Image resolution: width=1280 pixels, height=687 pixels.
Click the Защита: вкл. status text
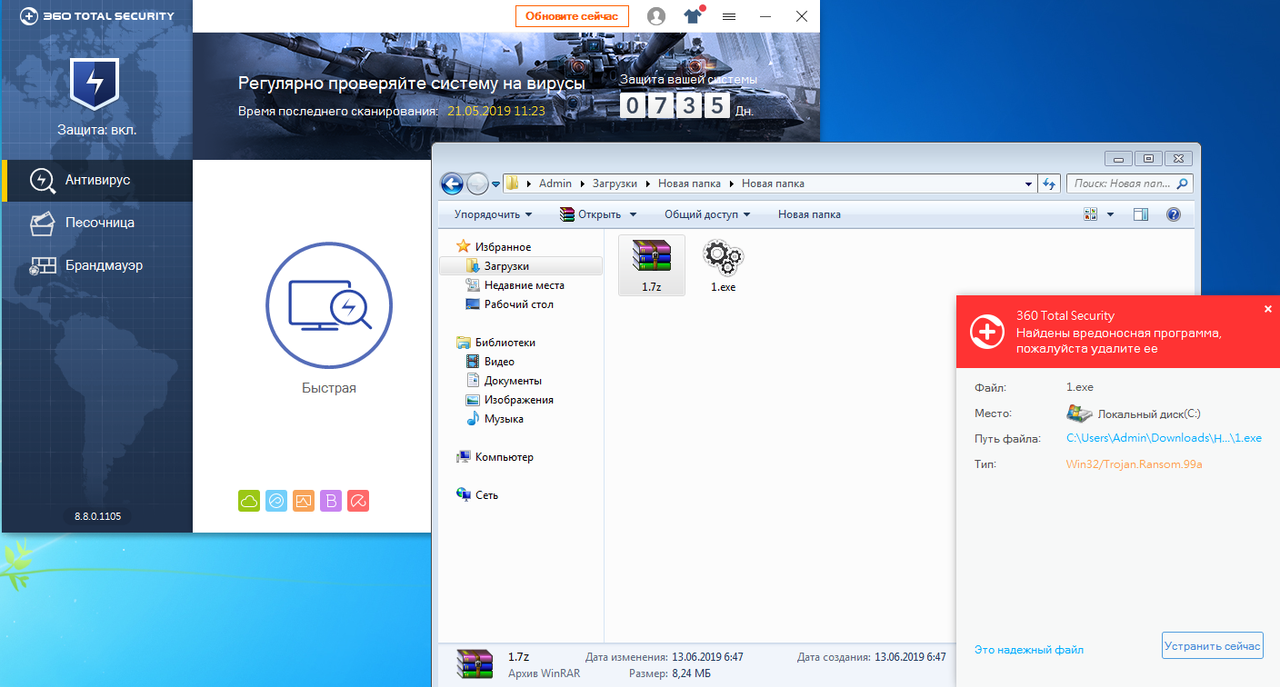[97, 130]
